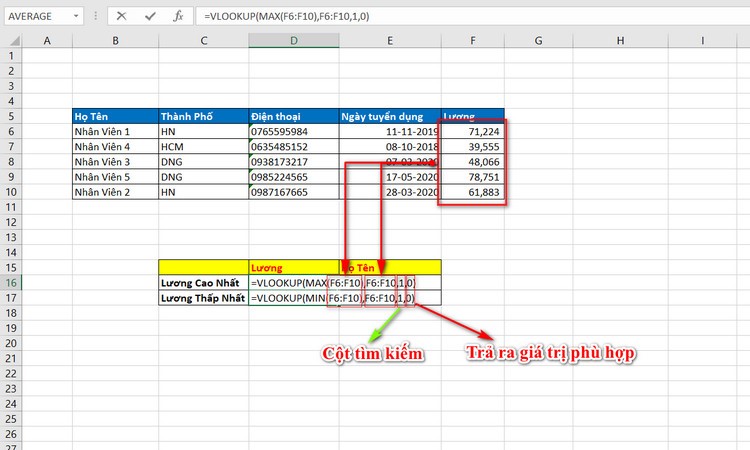Expand the Name Box dropdown arrow

pyautogui.click(x=76, y=16)
